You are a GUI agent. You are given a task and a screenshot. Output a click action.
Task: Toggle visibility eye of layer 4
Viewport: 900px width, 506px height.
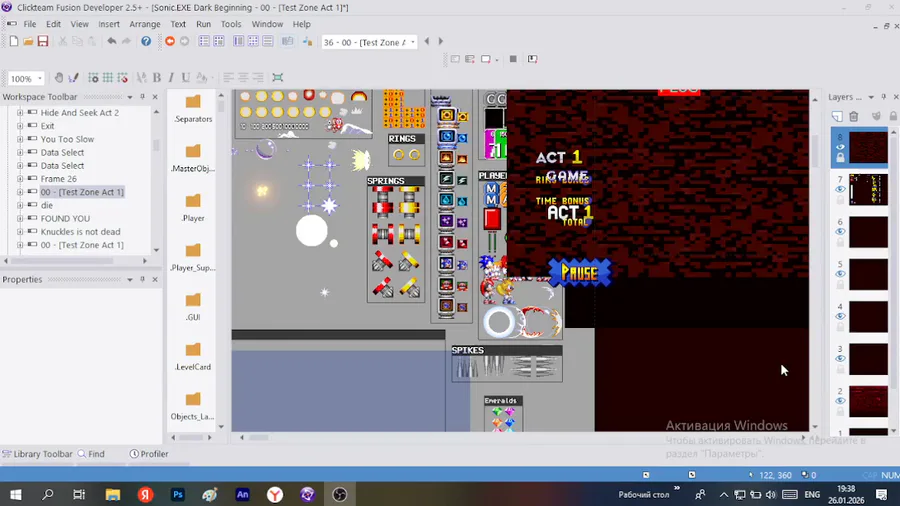pos(840,317)
